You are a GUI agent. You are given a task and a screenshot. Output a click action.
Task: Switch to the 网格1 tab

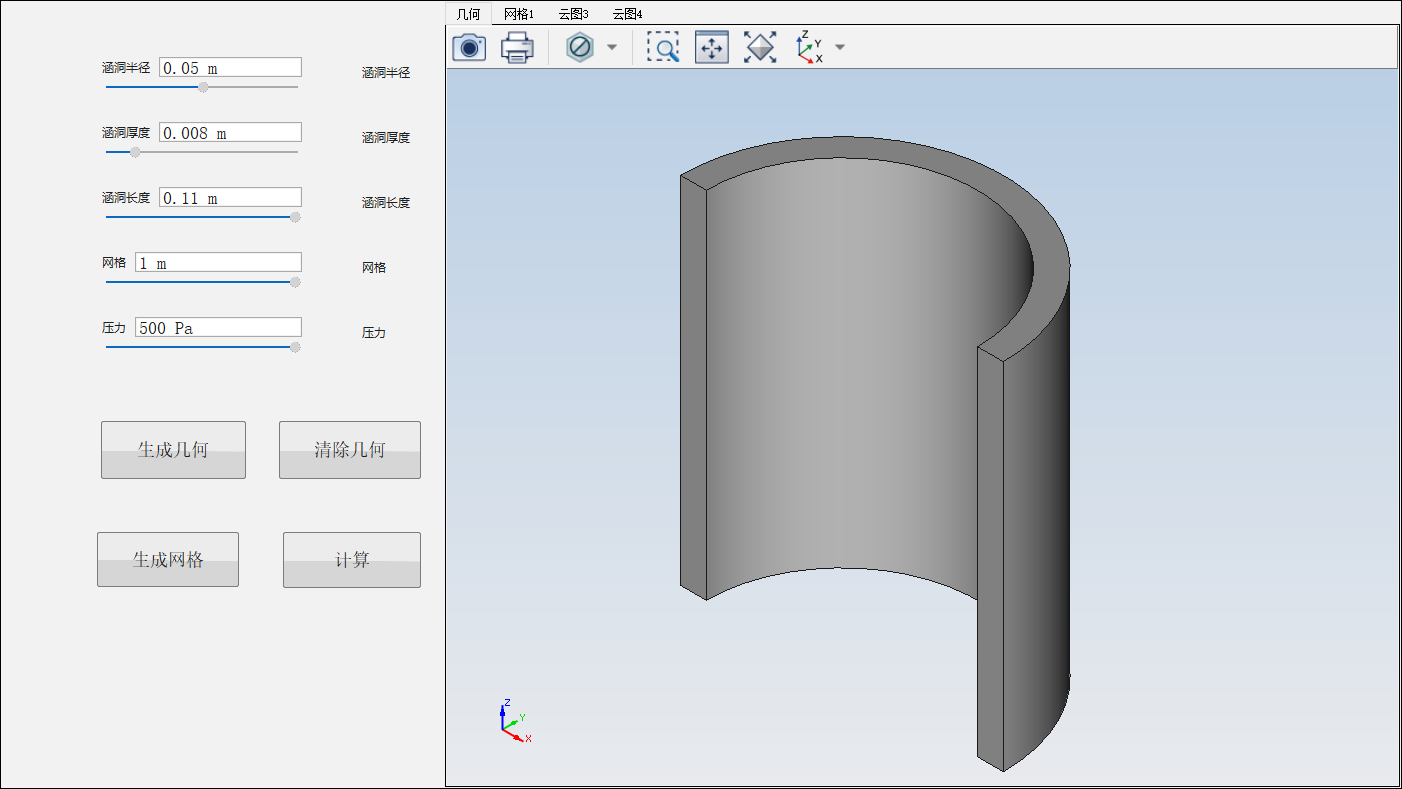(519, 14)
